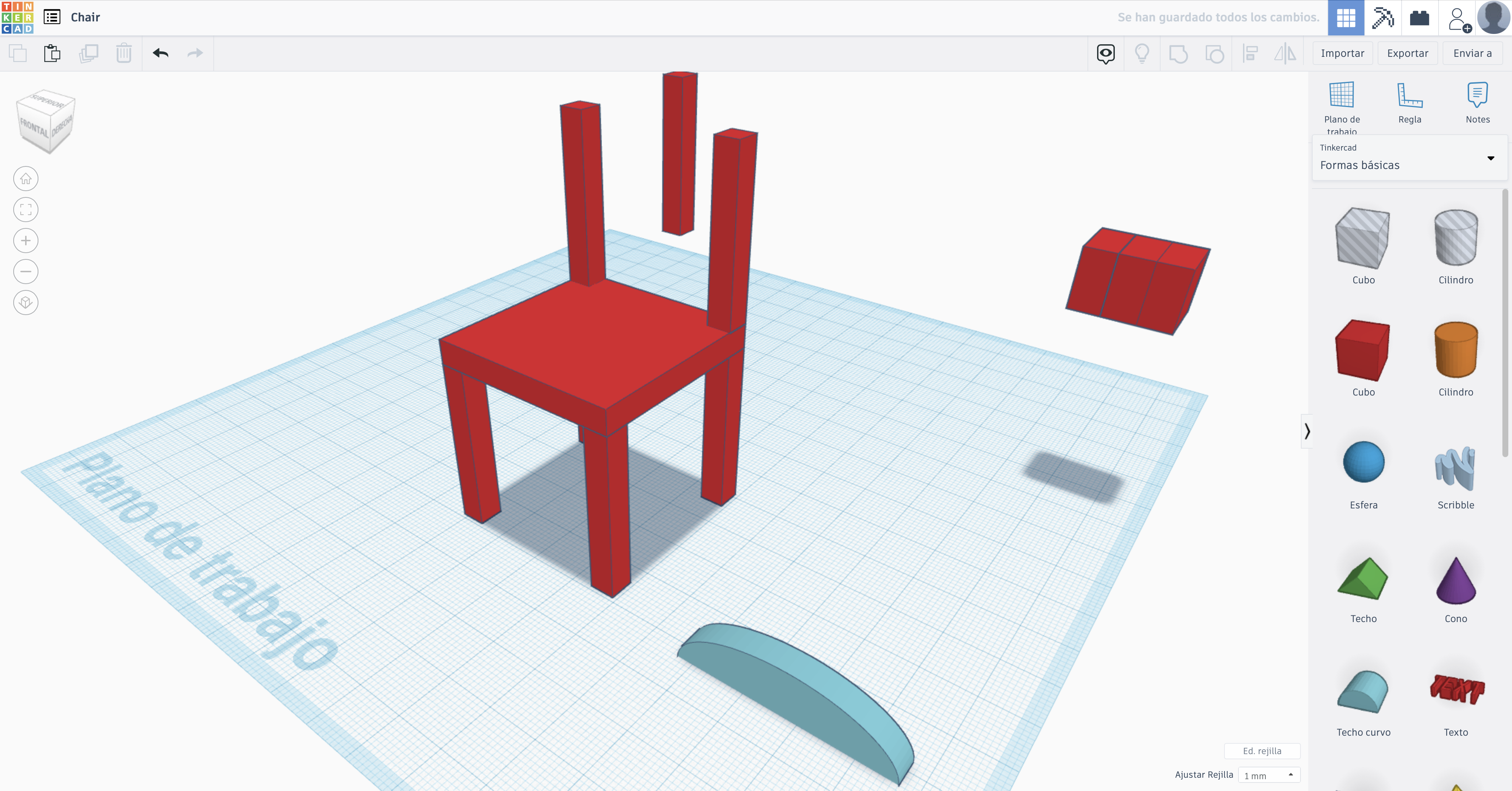Click the Ed. rejilla button
This screenshot has width=1512, height=791.
[1262, 751]
